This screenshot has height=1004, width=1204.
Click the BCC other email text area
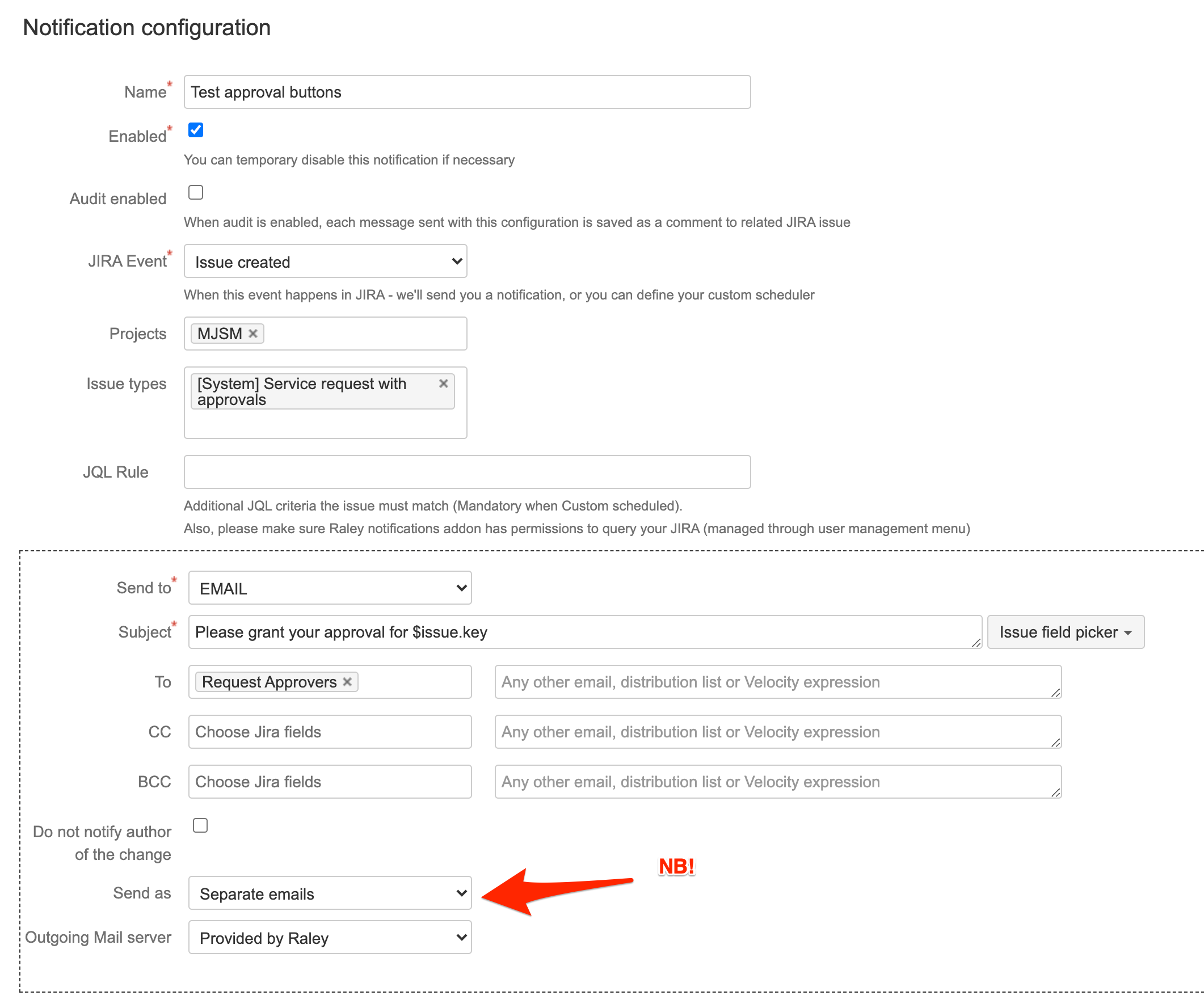point(778,782)
